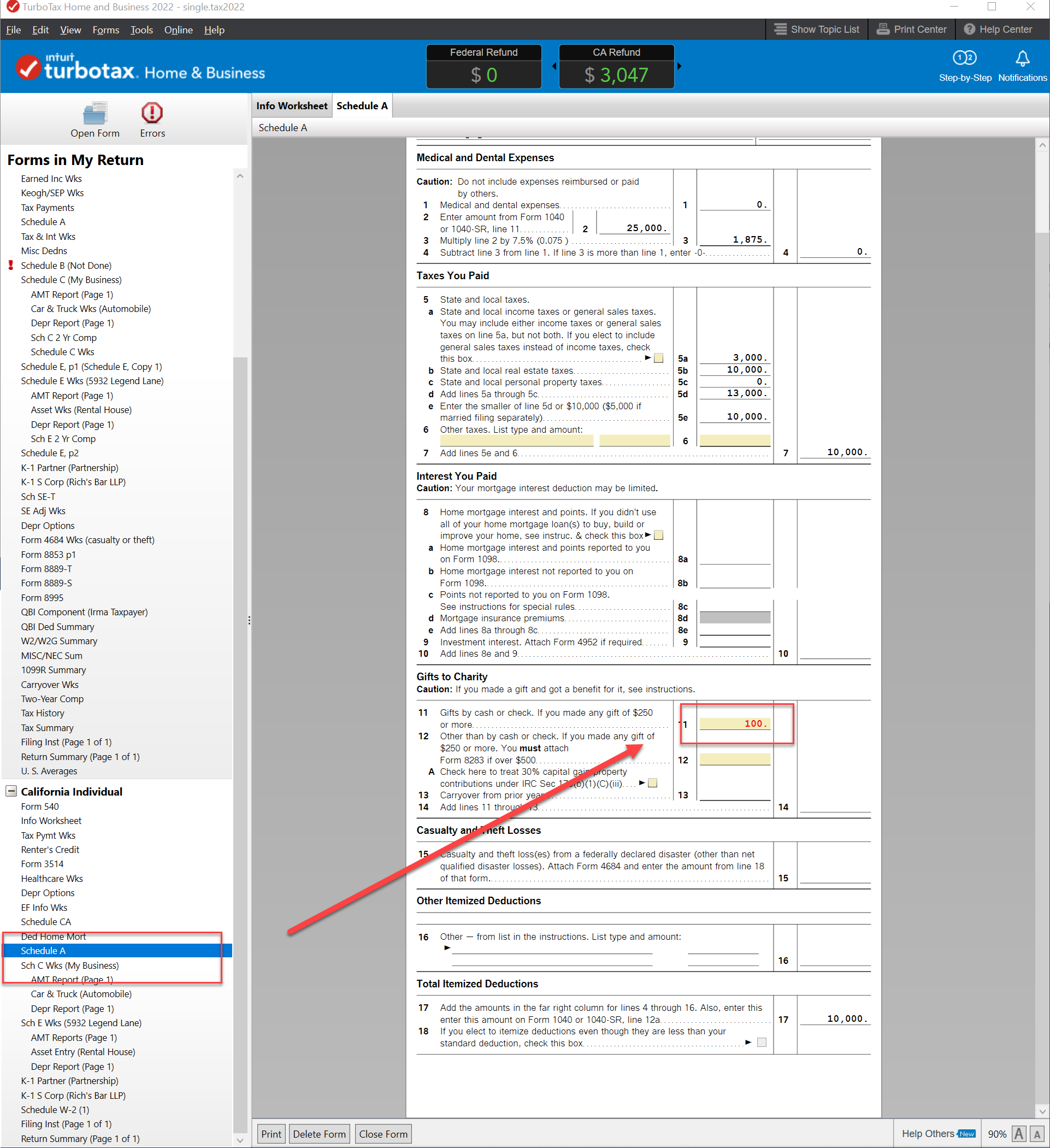Open the Online menu
This screenshot has height=1148, width=1050.
(x=178, y=30)
